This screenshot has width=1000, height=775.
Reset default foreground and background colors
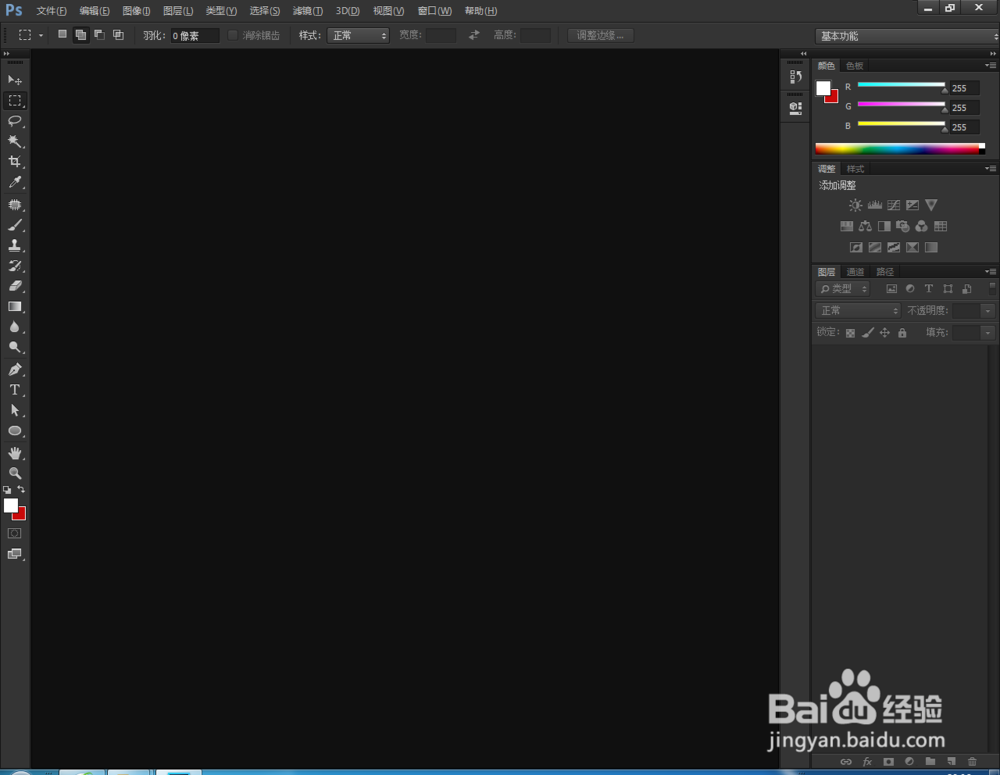click(x=7, y=490)
